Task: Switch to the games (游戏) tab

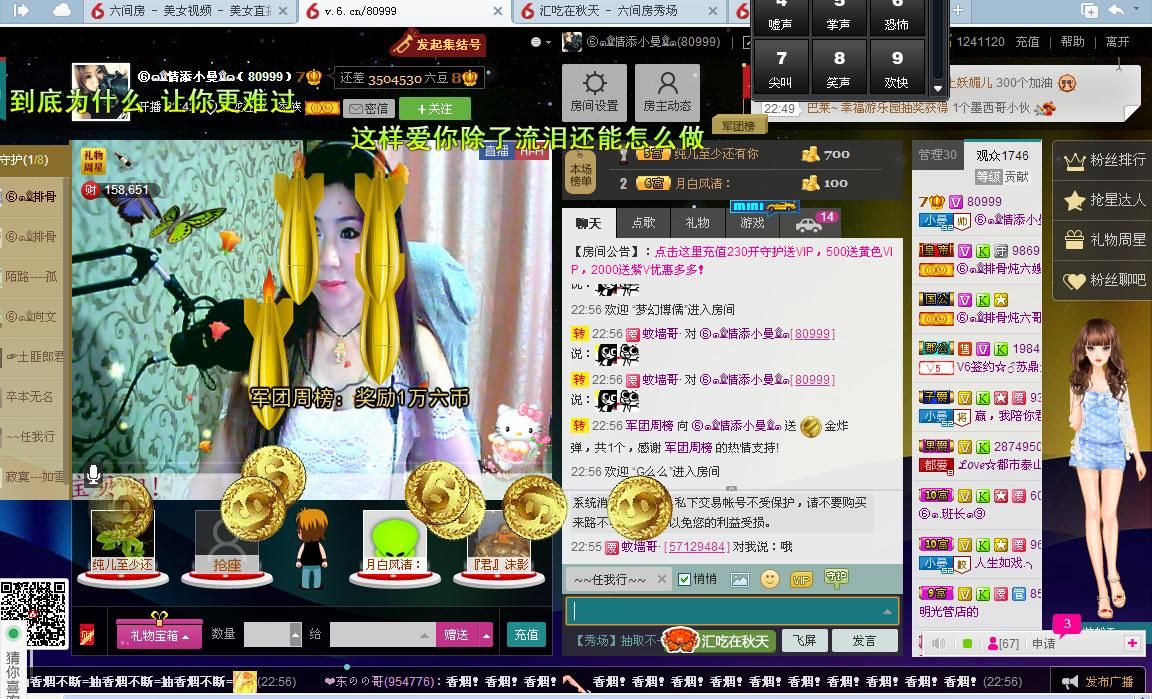Action: pos(752,223)
